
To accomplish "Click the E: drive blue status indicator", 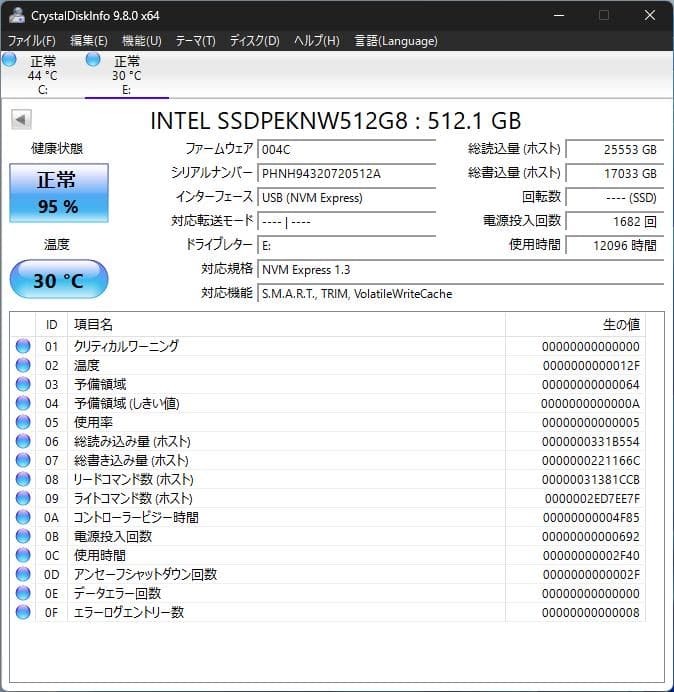I will 93,60.
